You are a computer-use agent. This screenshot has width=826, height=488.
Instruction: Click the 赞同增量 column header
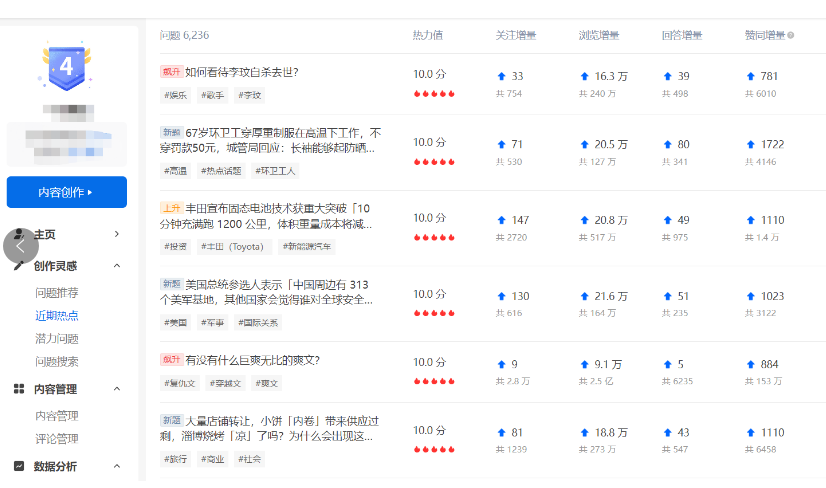point(765,35)
